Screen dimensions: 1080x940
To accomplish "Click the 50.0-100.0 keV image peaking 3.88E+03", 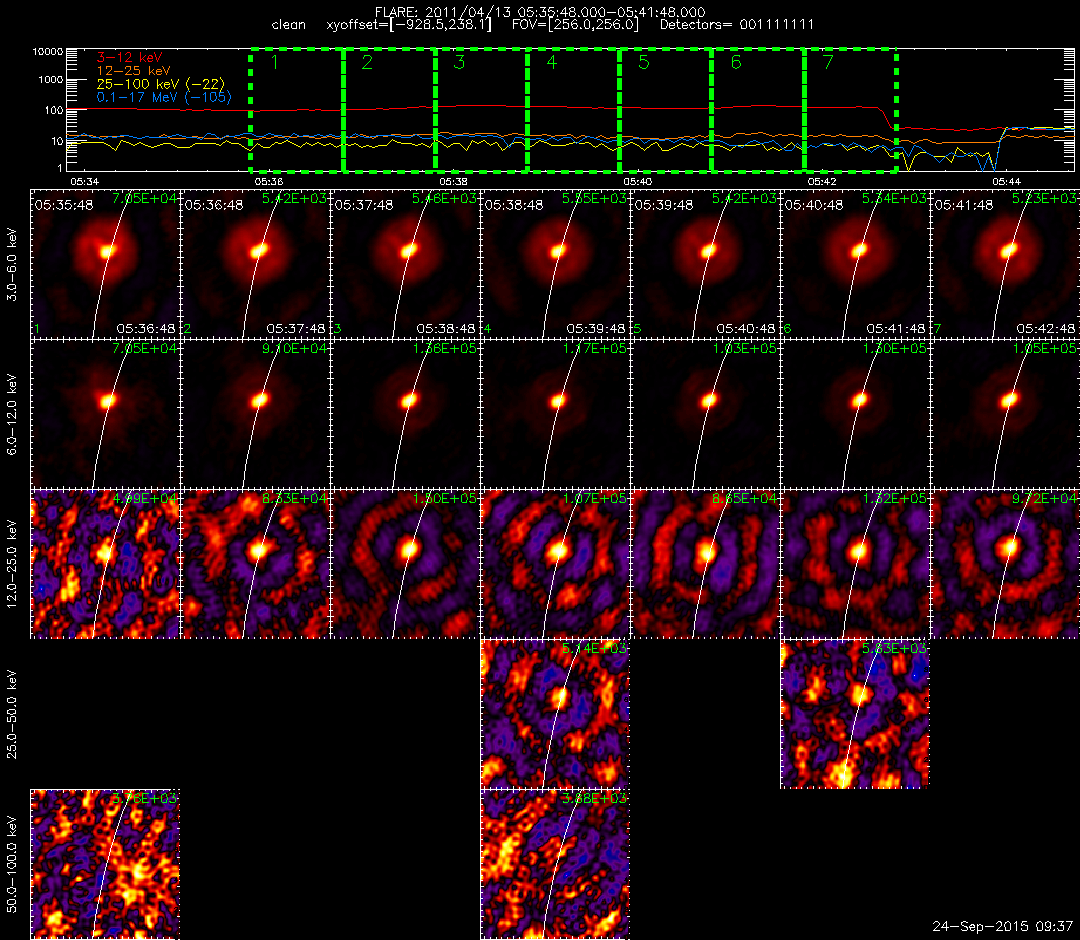I will pyautogui.click(x=555, y=864).
